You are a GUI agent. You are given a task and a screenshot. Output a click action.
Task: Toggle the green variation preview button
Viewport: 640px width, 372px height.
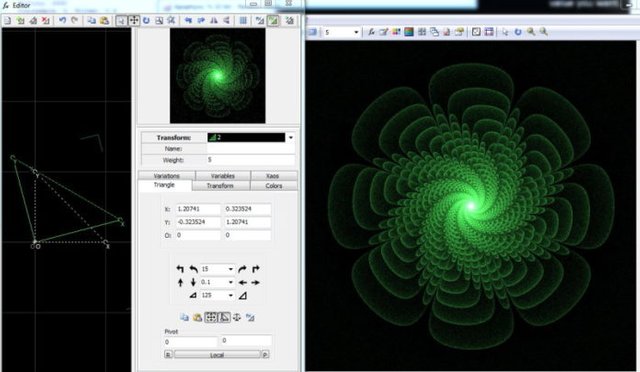point(273,20)
